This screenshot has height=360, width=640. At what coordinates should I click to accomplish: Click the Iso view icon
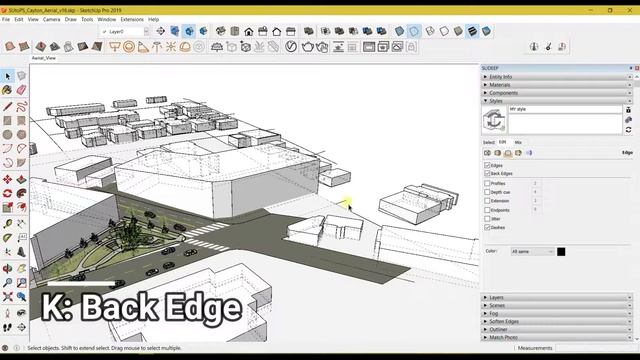pyautogui.click(x=221, y=31)
